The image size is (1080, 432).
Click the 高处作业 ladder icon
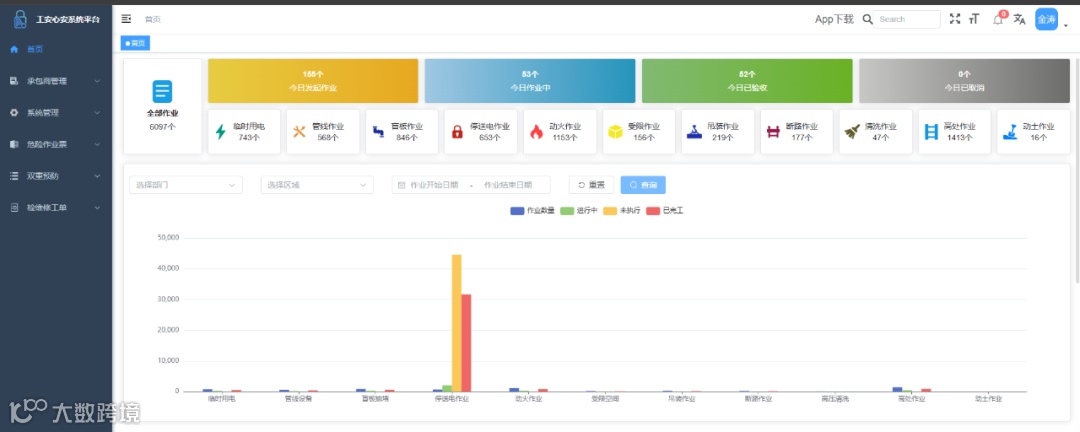click(931, 132)
